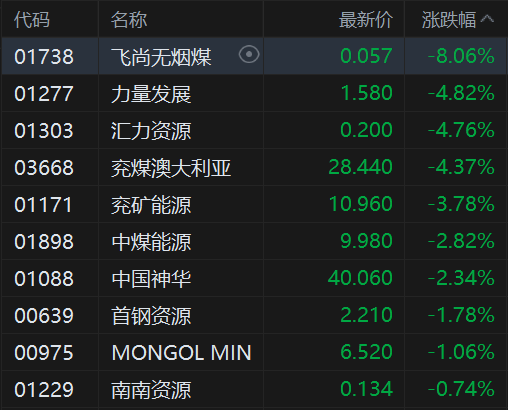Click price 6.520

[366, 352]
